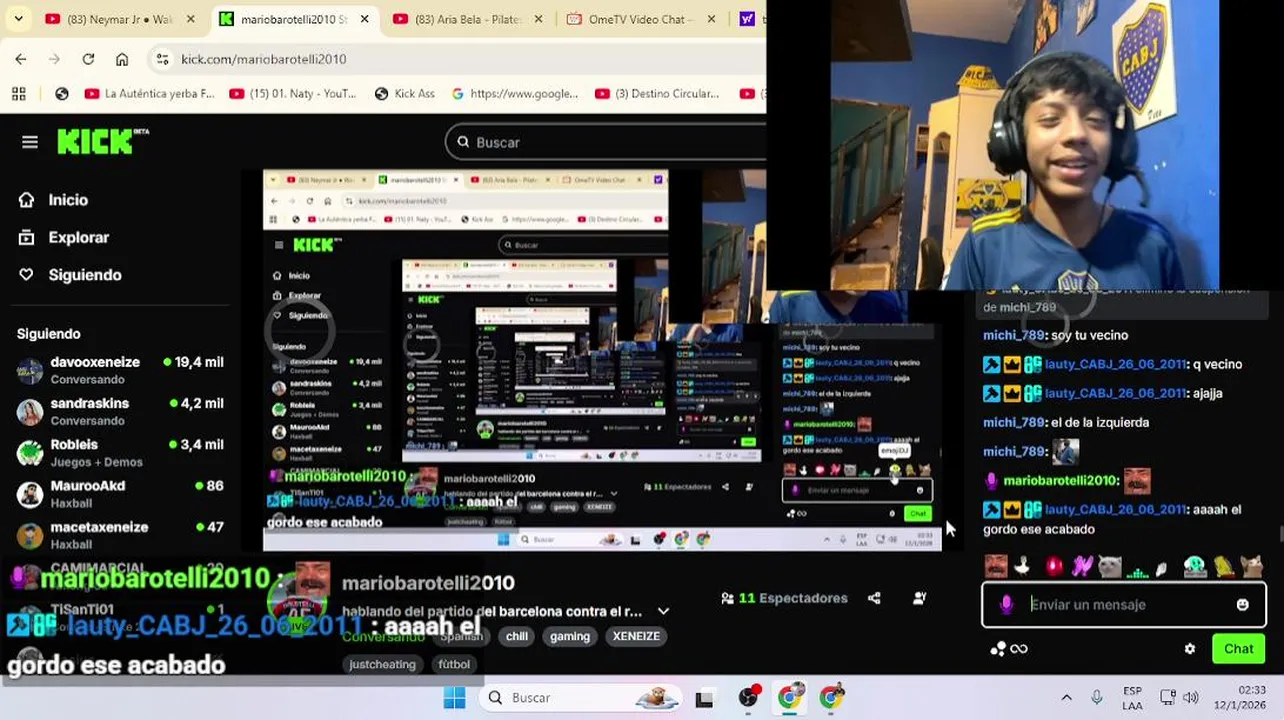Open the emoji picker in message box
The image size is (1284, 720).
pyautogui.click(x=1242, y=604)
